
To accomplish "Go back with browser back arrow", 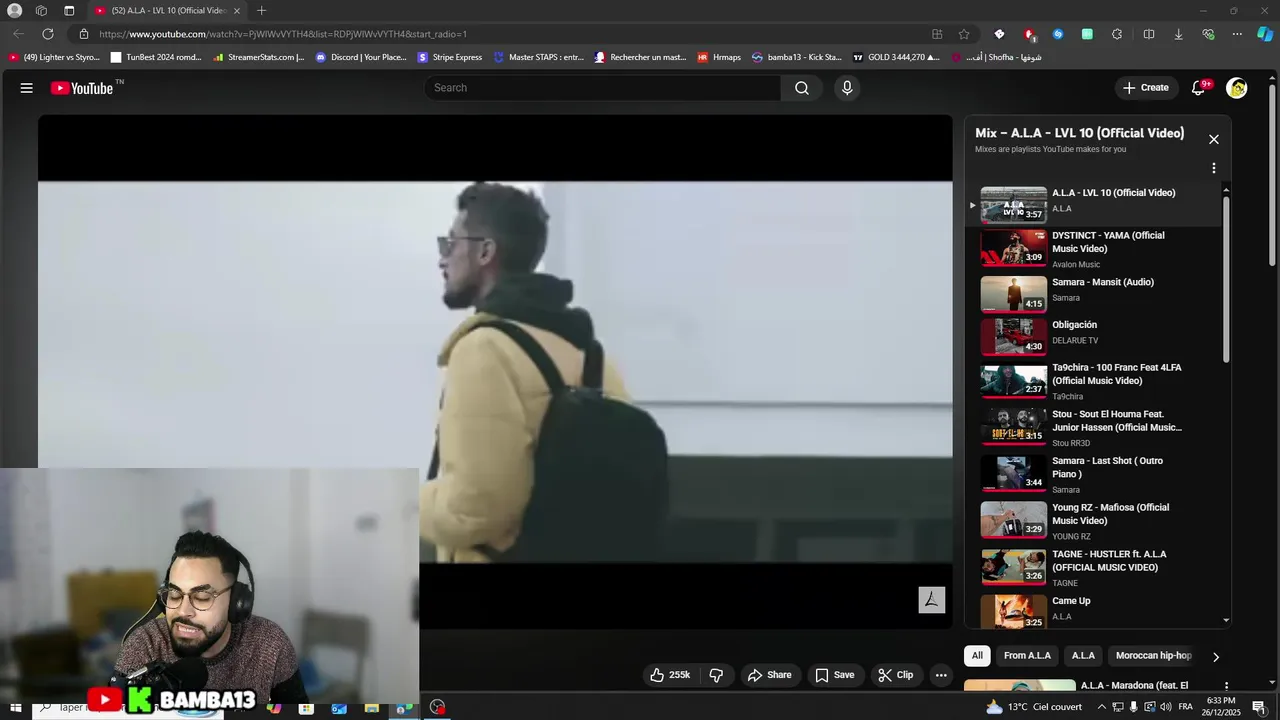I will coord(18,34).
